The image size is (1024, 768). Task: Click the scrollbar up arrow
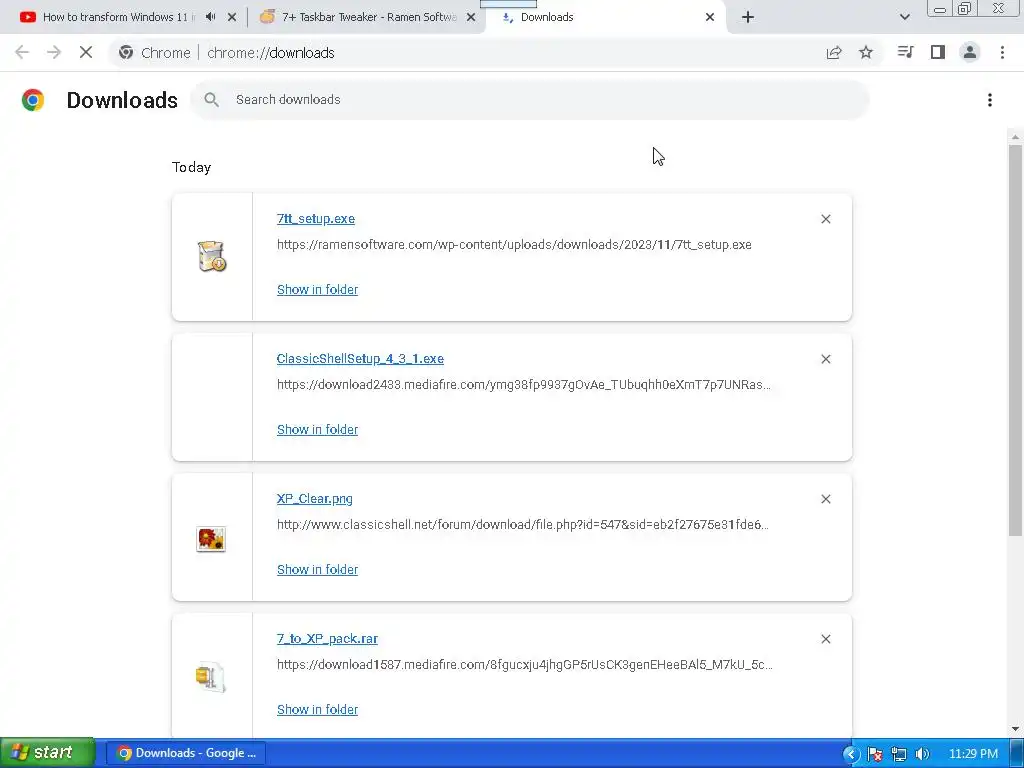click(x=1015, y=137)
